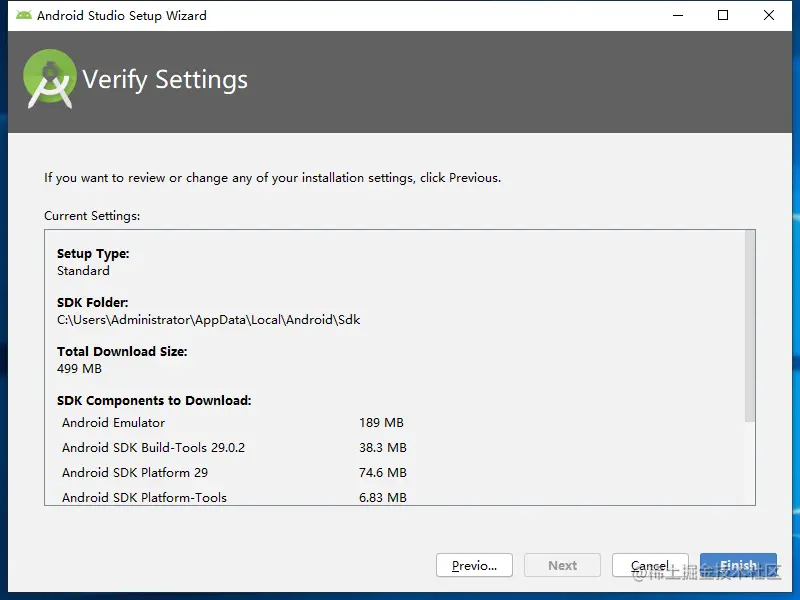The height and width of the screenshot is (600, 800).
Task: Click the Android Studio logo in header
Action: coord(49,79)
